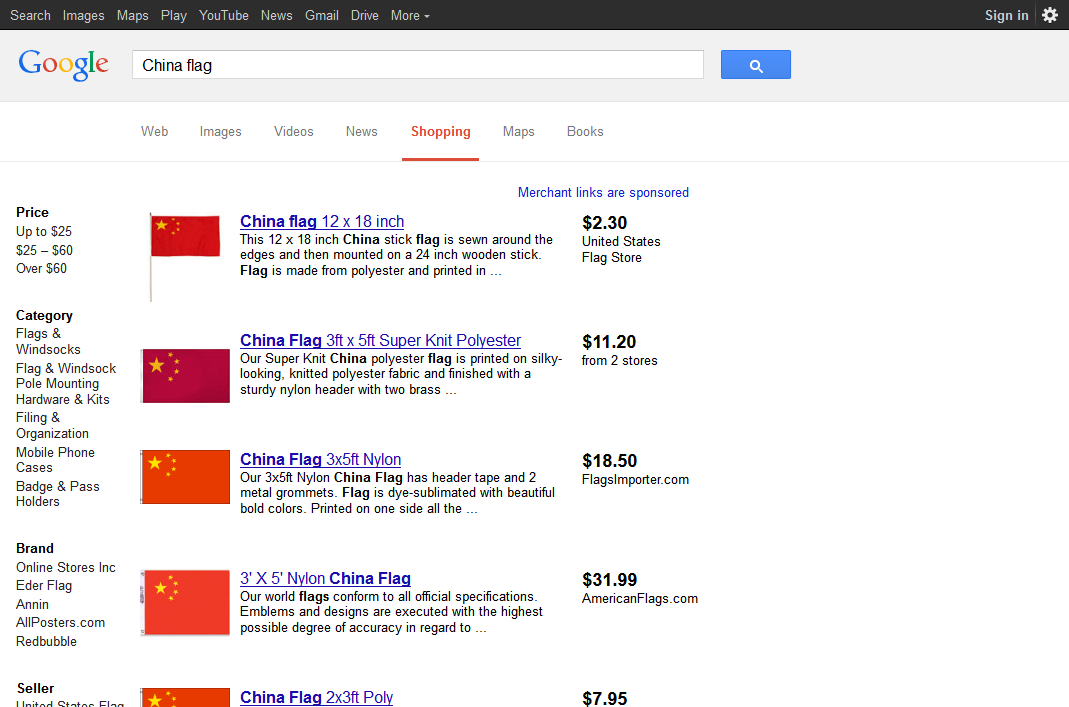Open China Flag 3x5ft Nylon listing

(x=320, y=460)
